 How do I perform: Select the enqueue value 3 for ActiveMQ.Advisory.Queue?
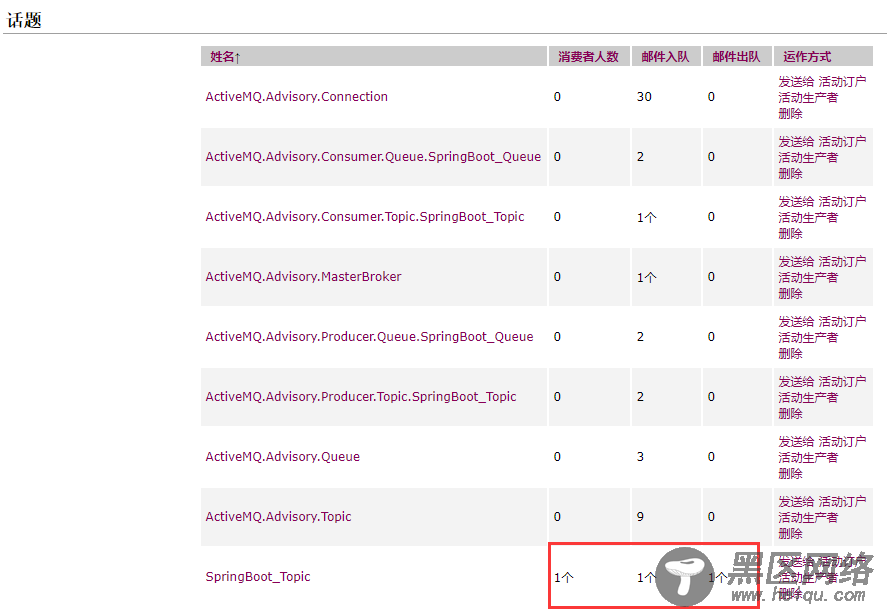[640, 456]
